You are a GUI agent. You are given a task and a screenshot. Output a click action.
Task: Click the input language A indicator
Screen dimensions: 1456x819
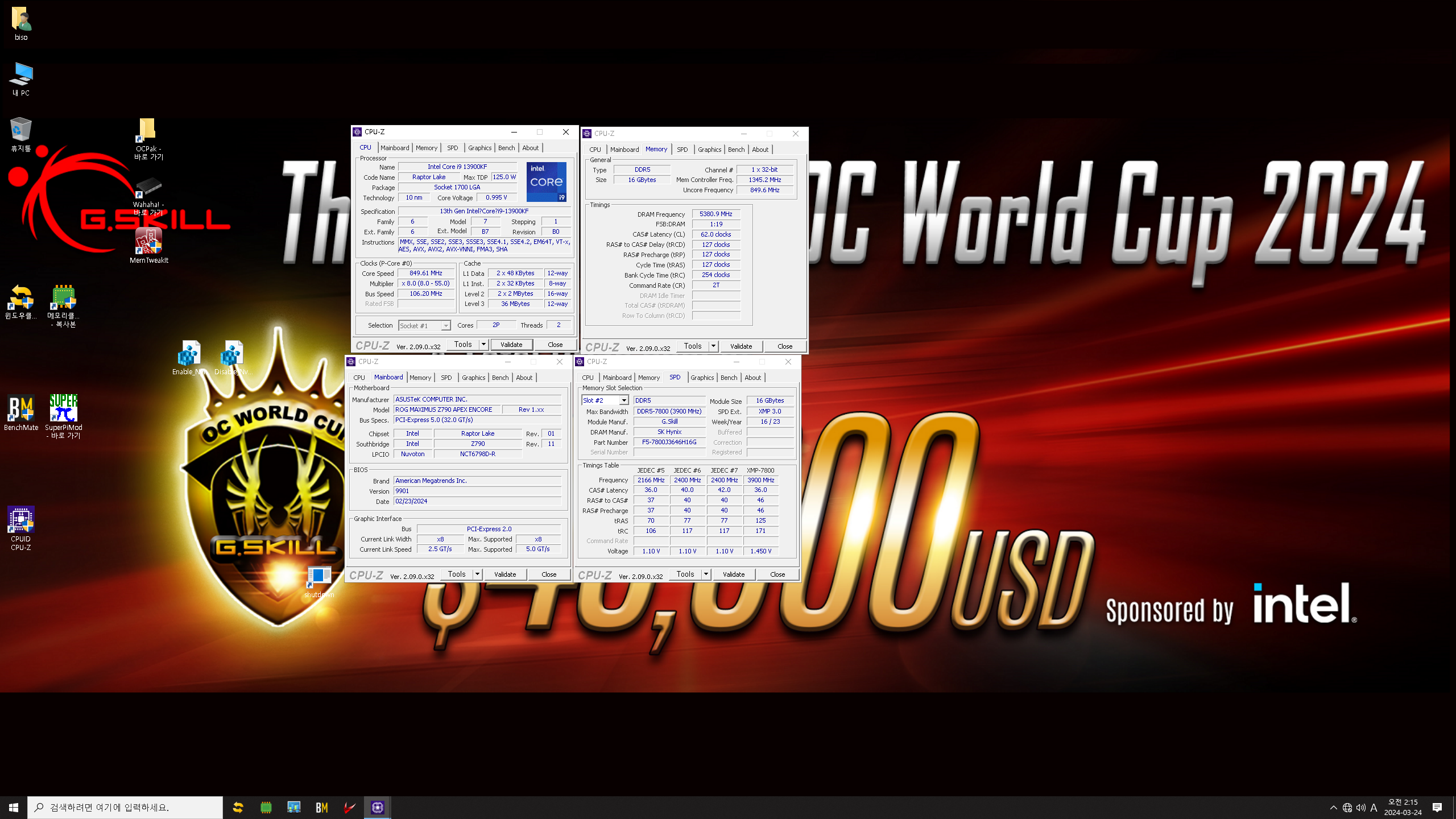[1374, 808]
